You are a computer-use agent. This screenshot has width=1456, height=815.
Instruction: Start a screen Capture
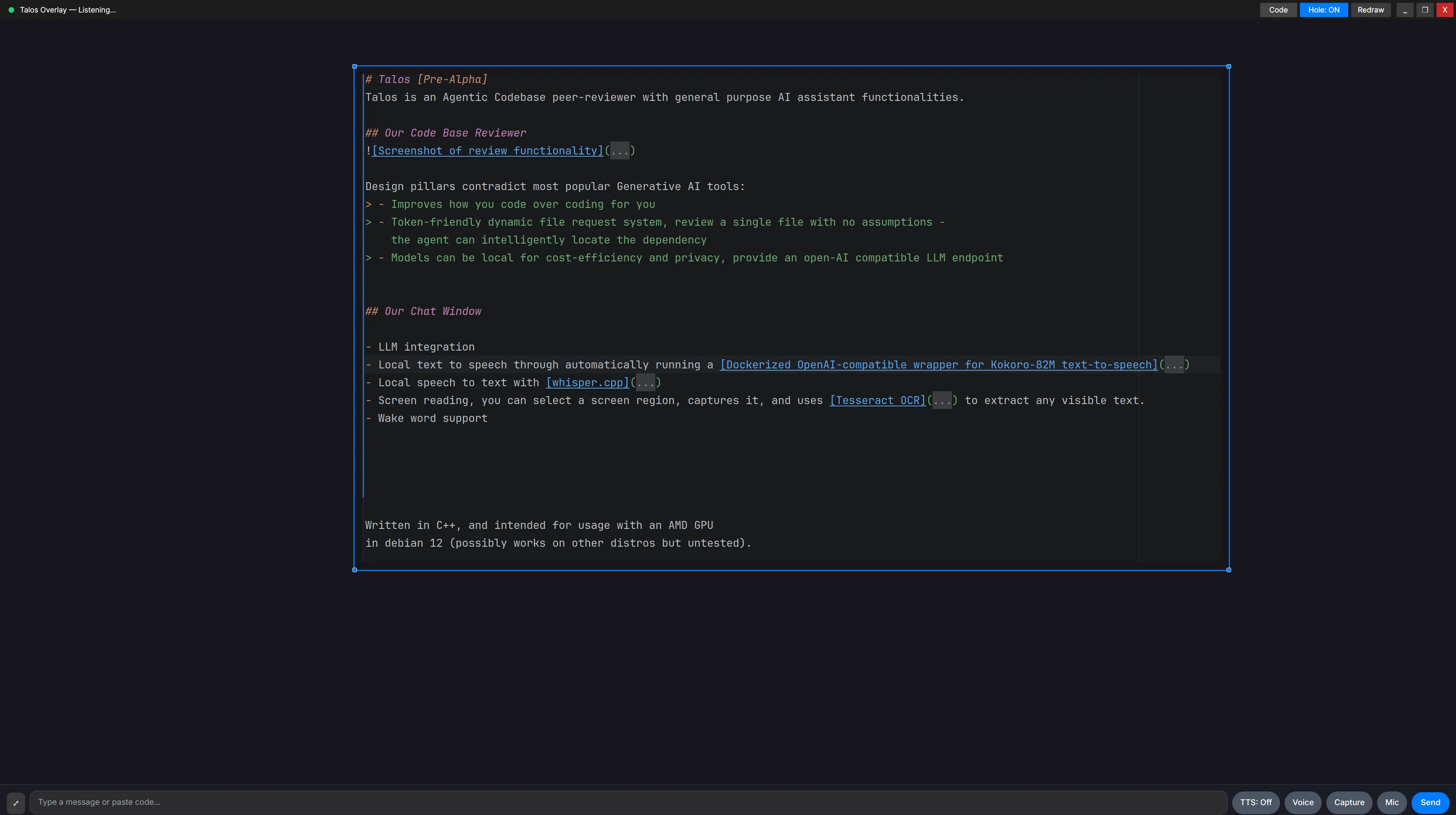click(1349, 802)
